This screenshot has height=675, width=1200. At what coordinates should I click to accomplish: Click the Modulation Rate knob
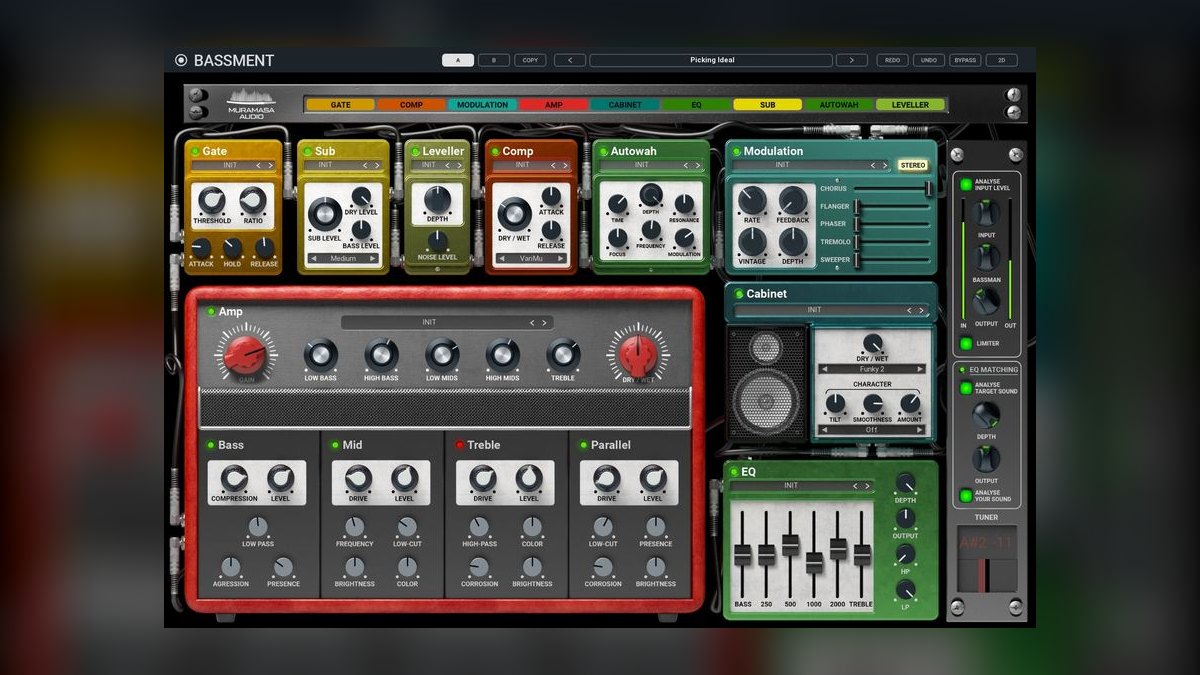pos(752,201)
